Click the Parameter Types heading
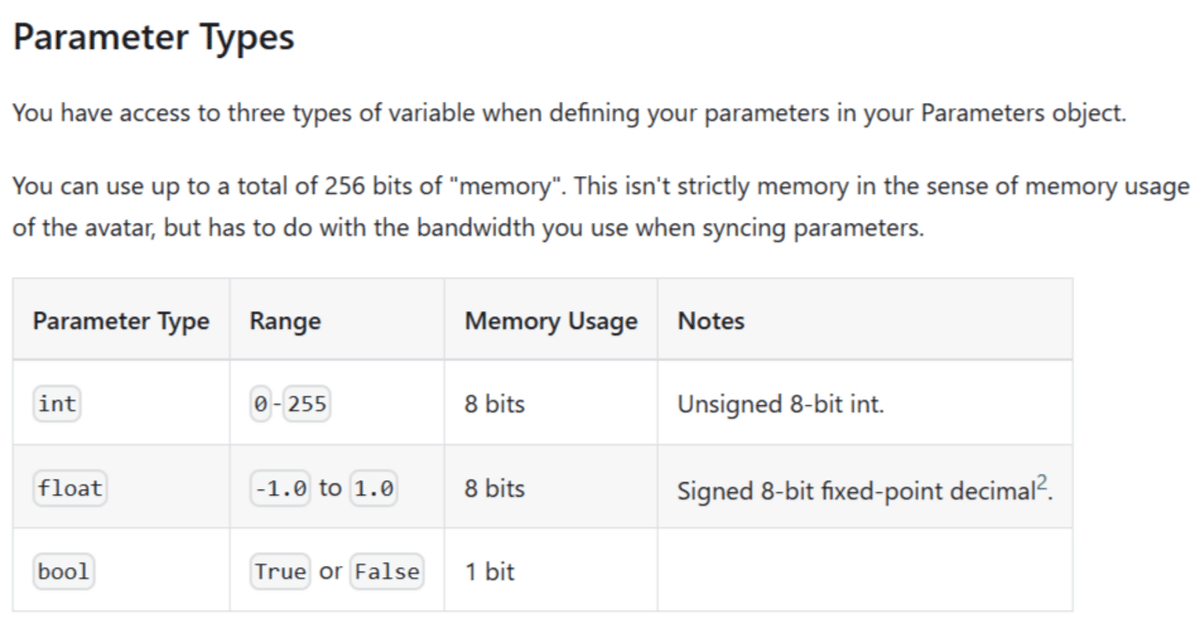1200x628 pixels. 153,38
